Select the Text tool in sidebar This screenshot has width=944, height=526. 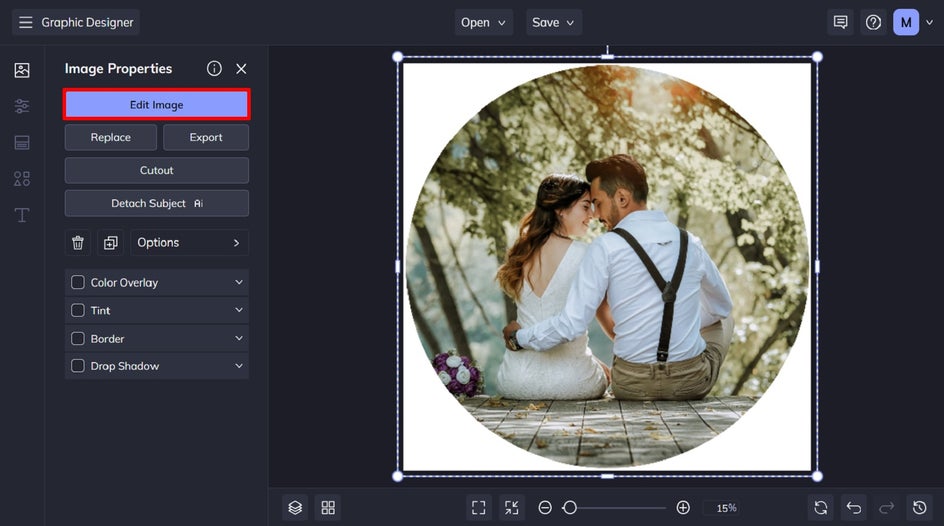point(22,215)
